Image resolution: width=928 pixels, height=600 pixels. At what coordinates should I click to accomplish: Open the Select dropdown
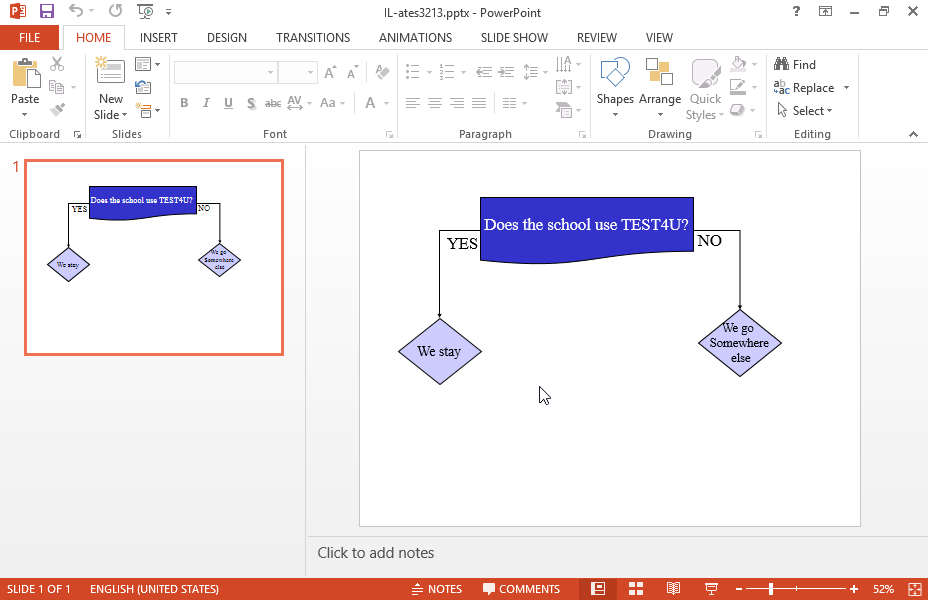pos(805,111)
